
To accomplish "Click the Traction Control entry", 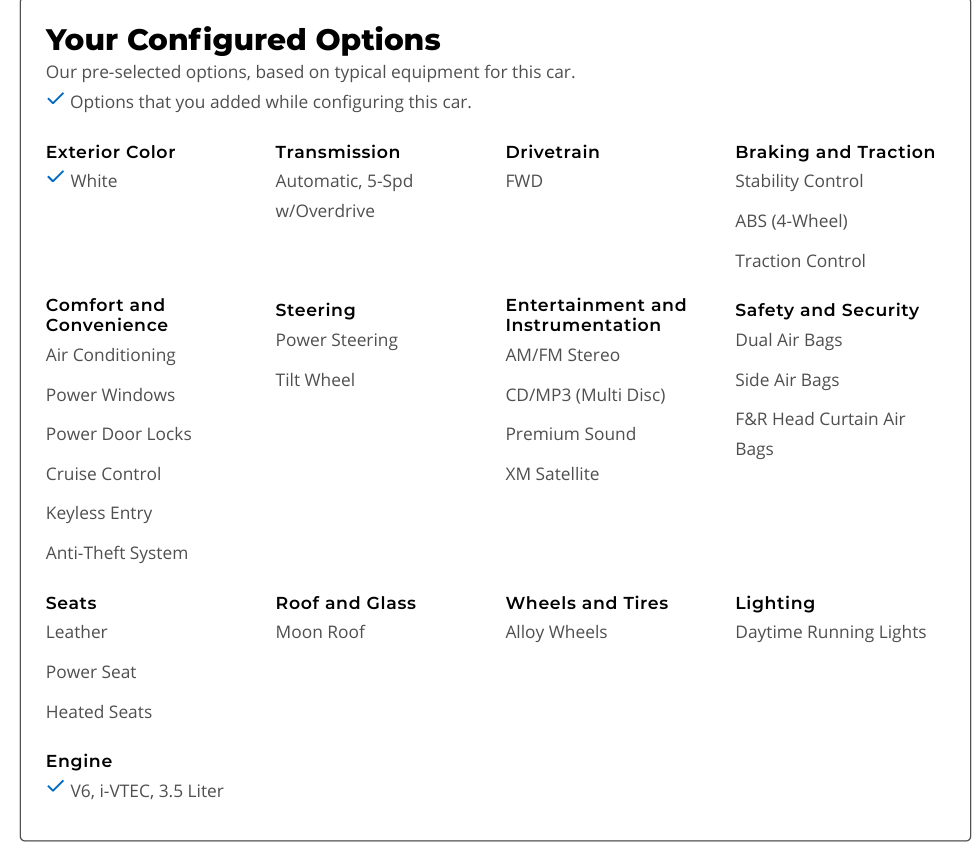I will (800, 261).
